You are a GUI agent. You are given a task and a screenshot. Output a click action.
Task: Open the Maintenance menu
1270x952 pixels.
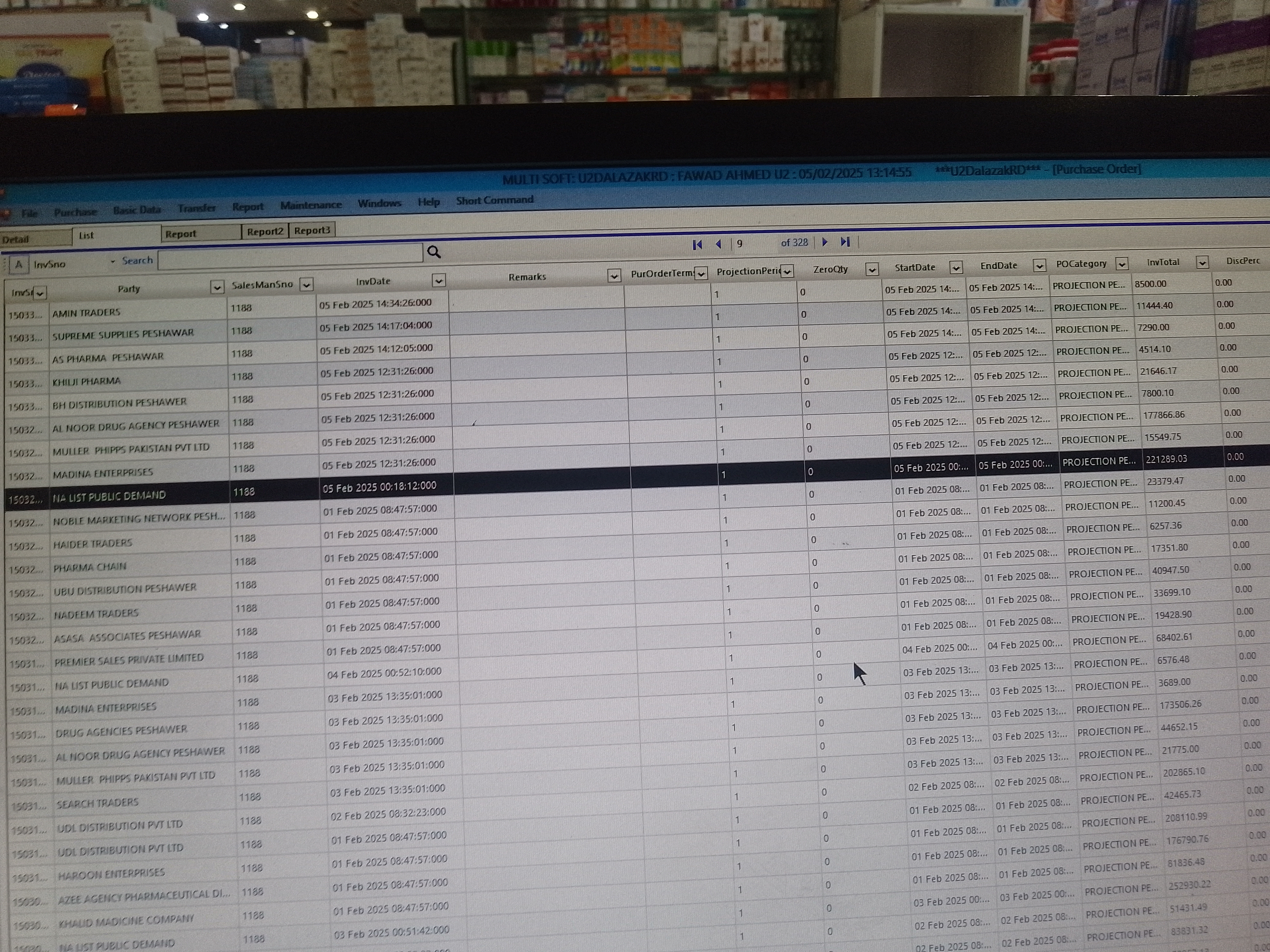coord(310,205)
